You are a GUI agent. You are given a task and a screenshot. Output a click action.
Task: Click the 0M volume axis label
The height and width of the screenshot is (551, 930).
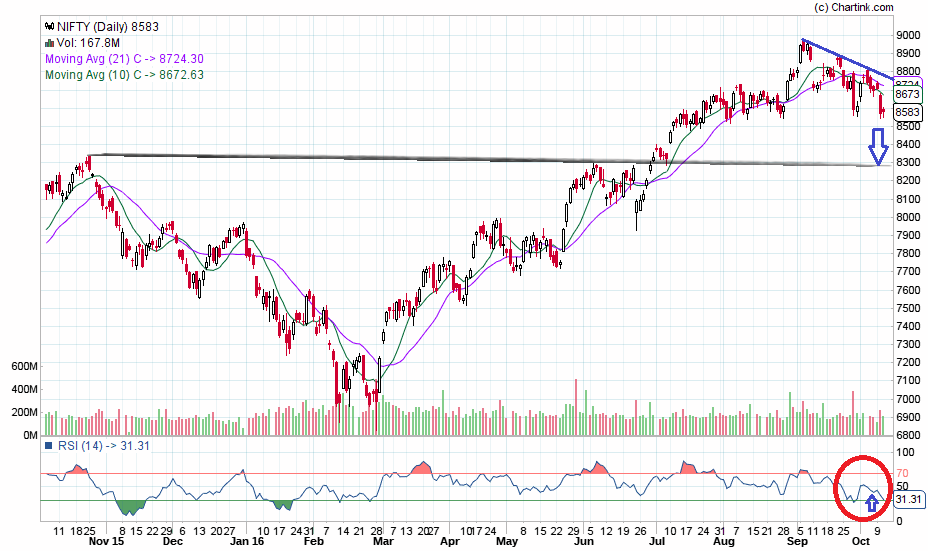(30, 435)
